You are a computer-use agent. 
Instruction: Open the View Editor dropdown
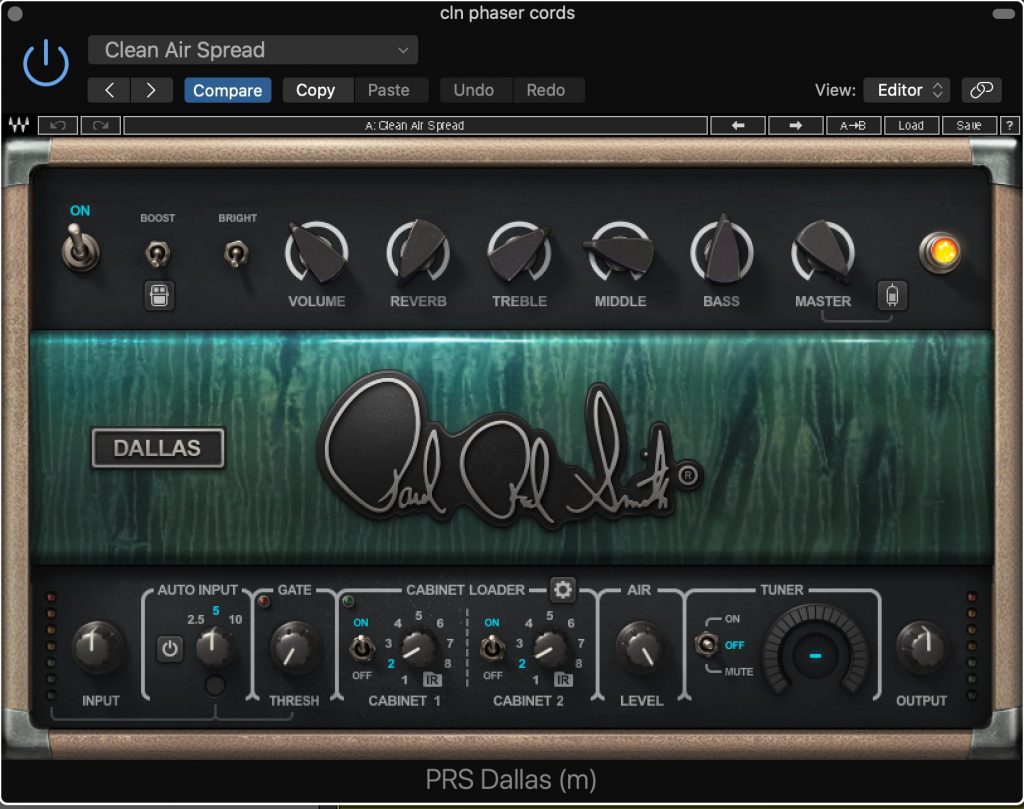[x=906, y=90]
